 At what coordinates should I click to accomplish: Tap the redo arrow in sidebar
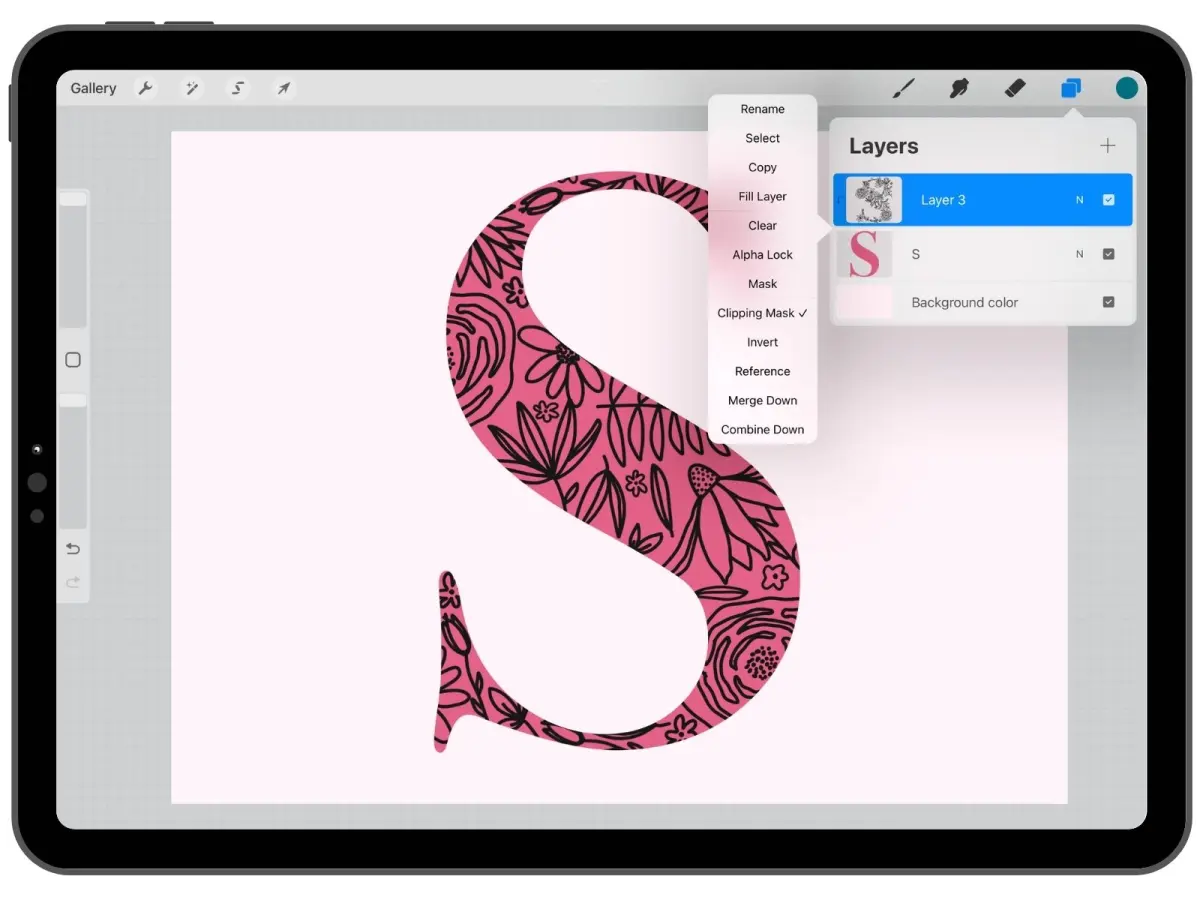click(73, 582)
